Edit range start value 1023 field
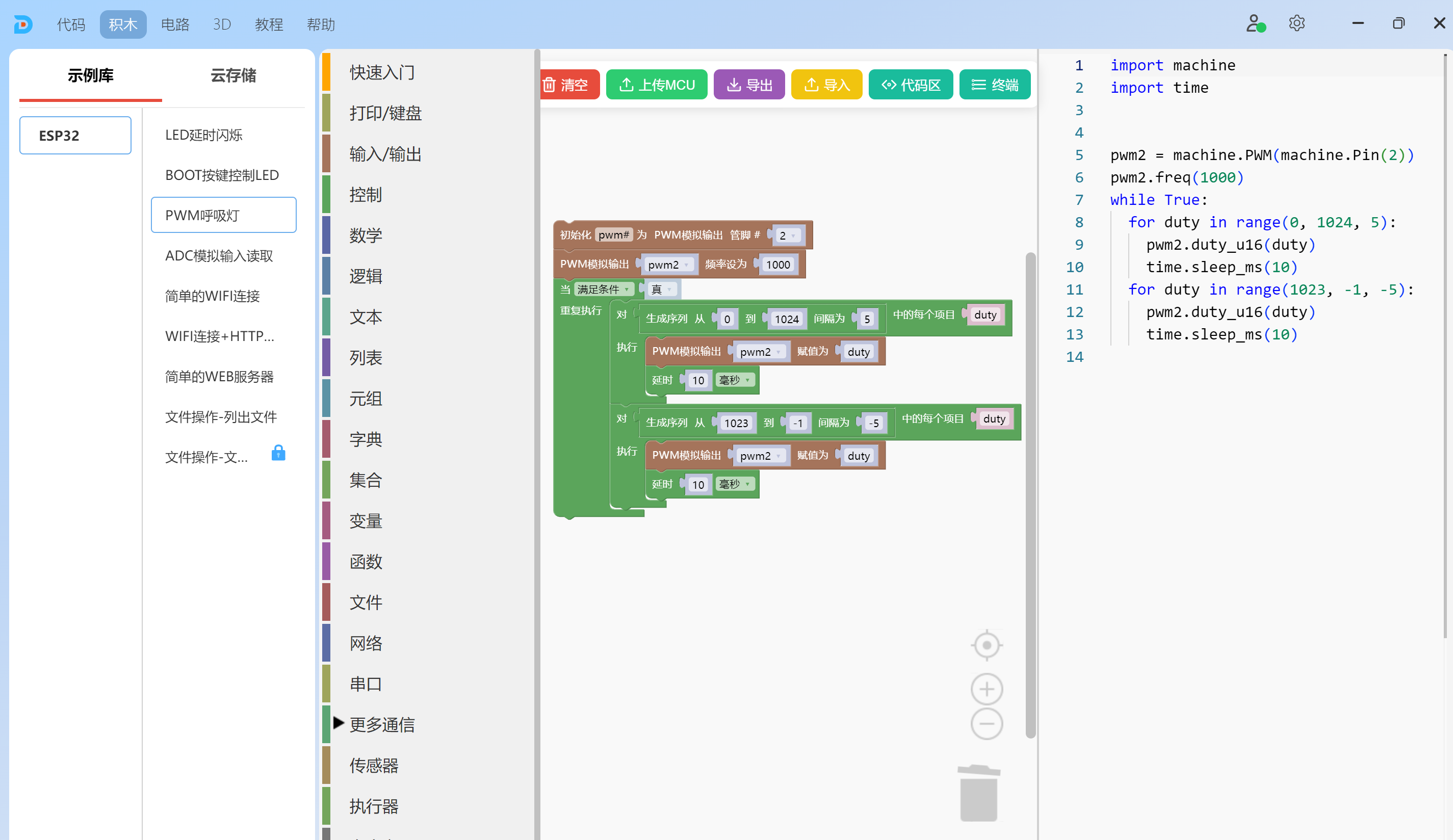Viewport: 1453px width, 840px height. pos(736,423)
